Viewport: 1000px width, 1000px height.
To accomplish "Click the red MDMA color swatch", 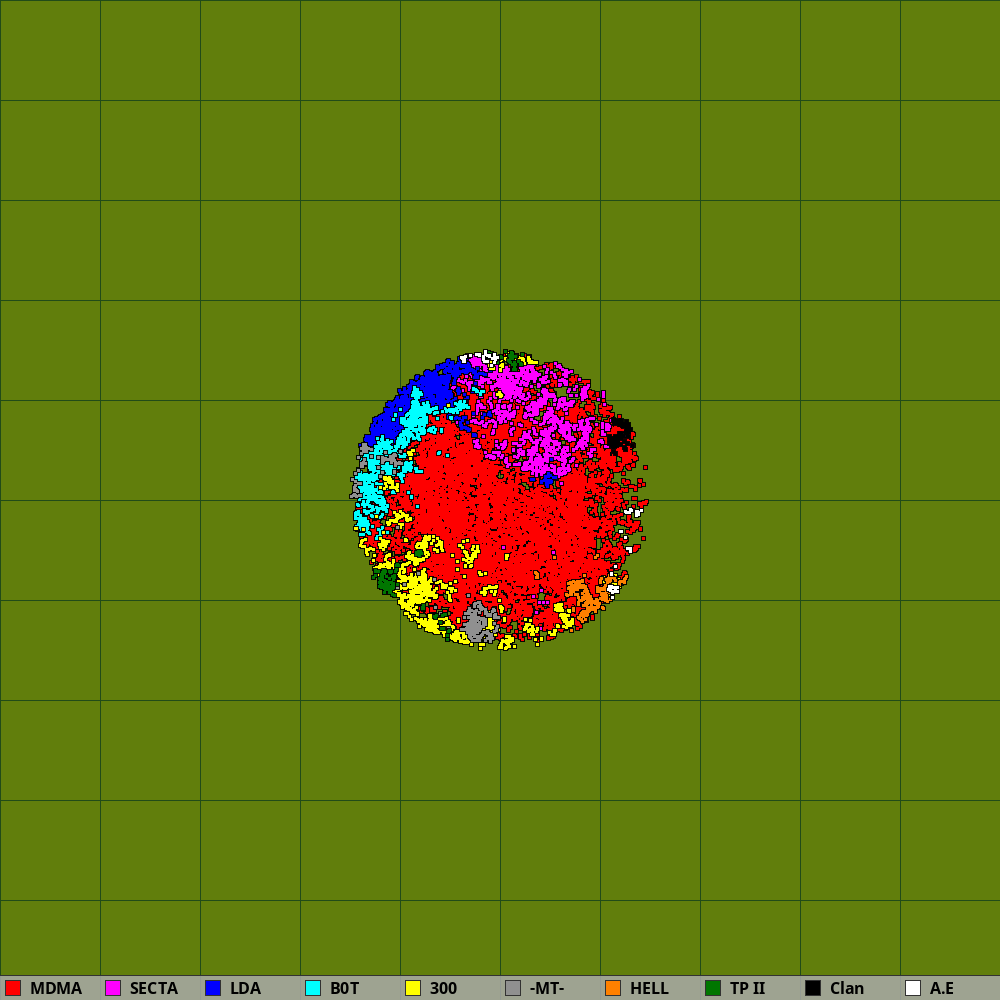I will pos(13,988).
